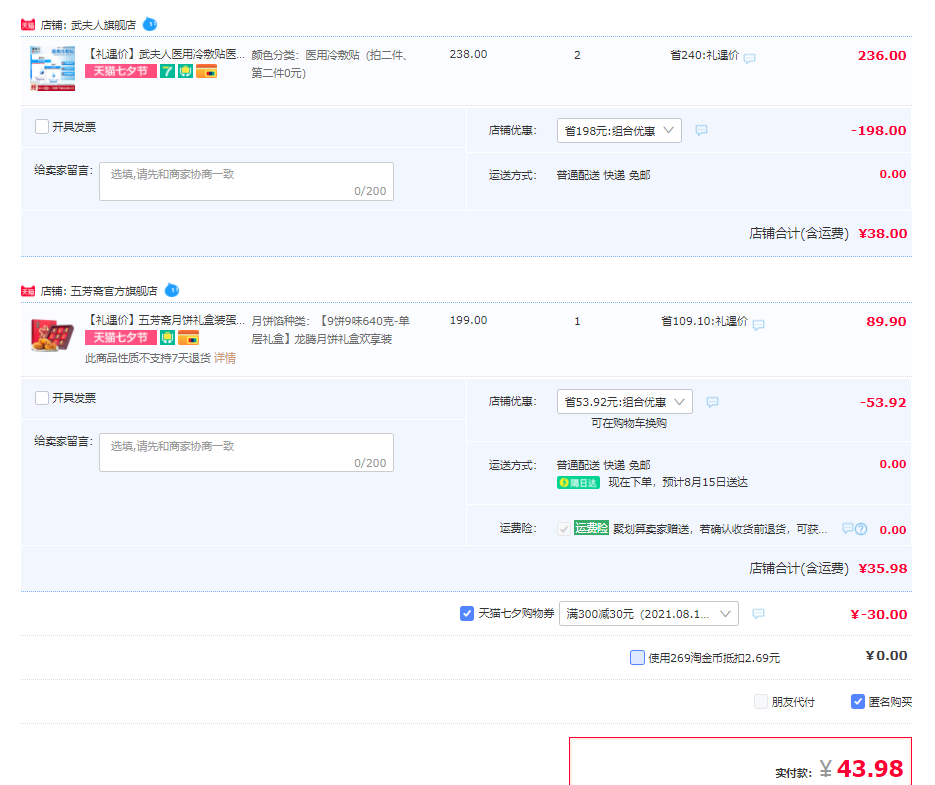This screenshot has height=785, width=935.
Task: Open the 武夫人旗舰店 store link
Action: 103,25
